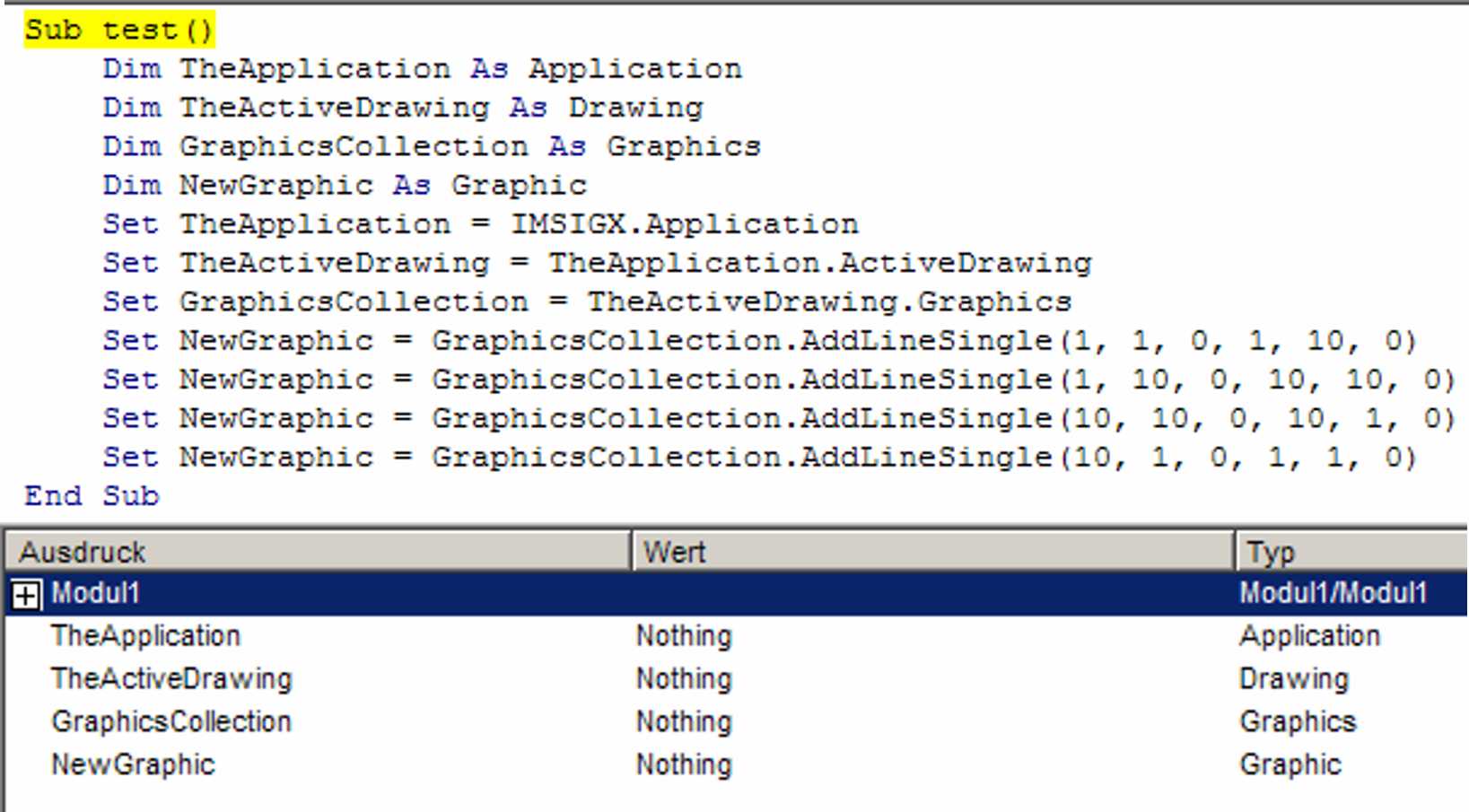This screenshot has height=812, width=1469.
Task: Click the Wert column header
Action: 675,552
